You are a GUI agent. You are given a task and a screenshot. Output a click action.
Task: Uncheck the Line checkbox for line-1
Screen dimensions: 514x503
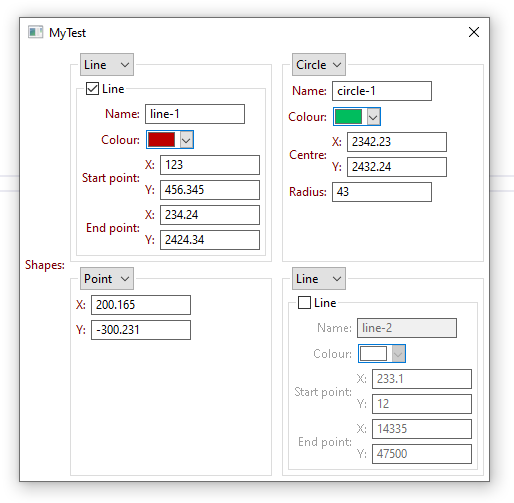coord(92,89)
